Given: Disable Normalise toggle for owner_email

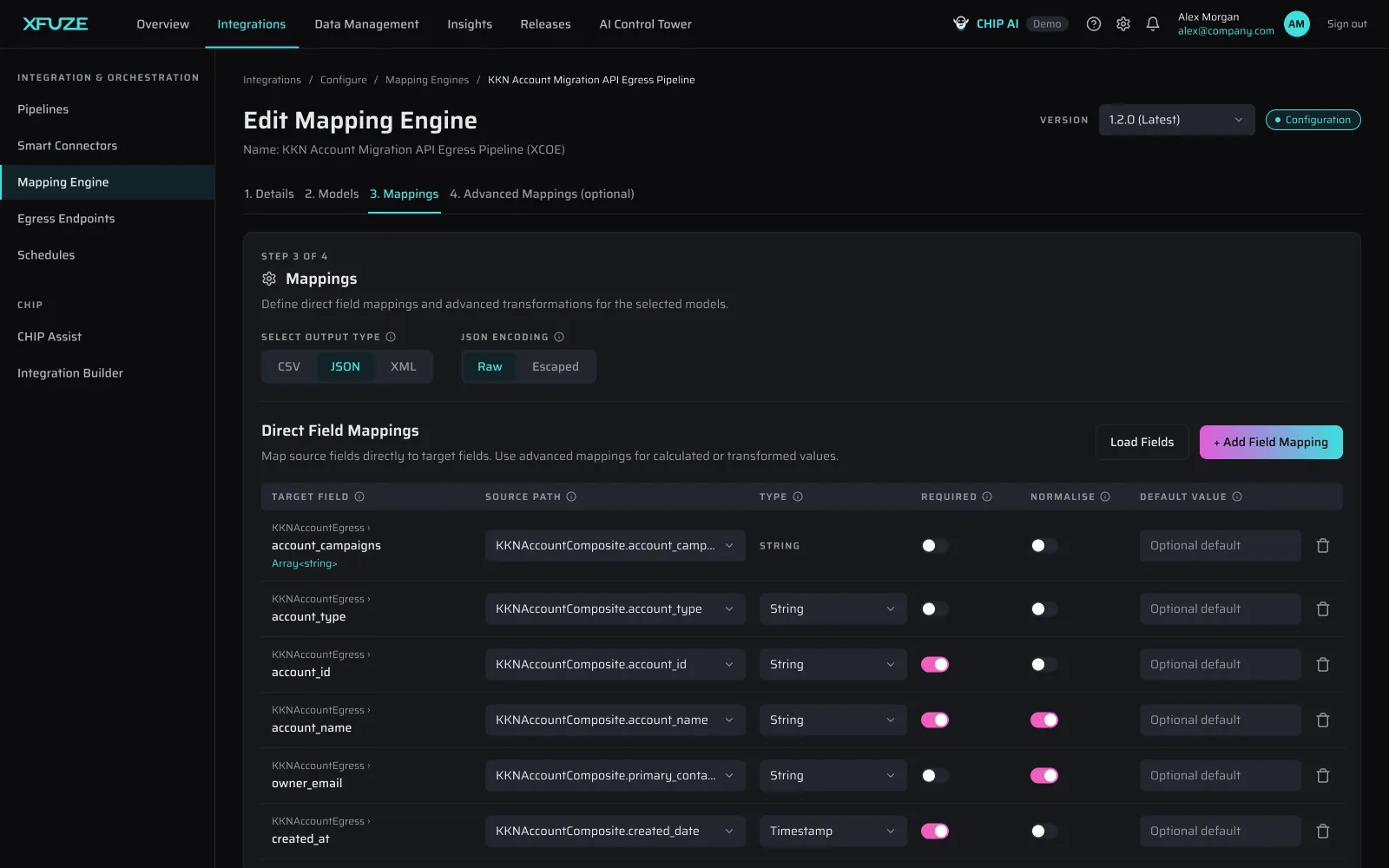Looking at the screenshot, I should click(1044, 776).
